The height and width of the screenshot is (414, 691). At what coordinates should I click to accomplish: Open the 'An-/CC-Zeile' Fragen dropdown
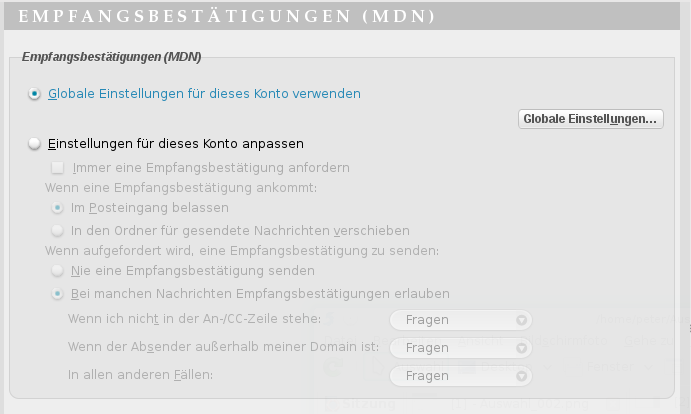click(460, 320)
